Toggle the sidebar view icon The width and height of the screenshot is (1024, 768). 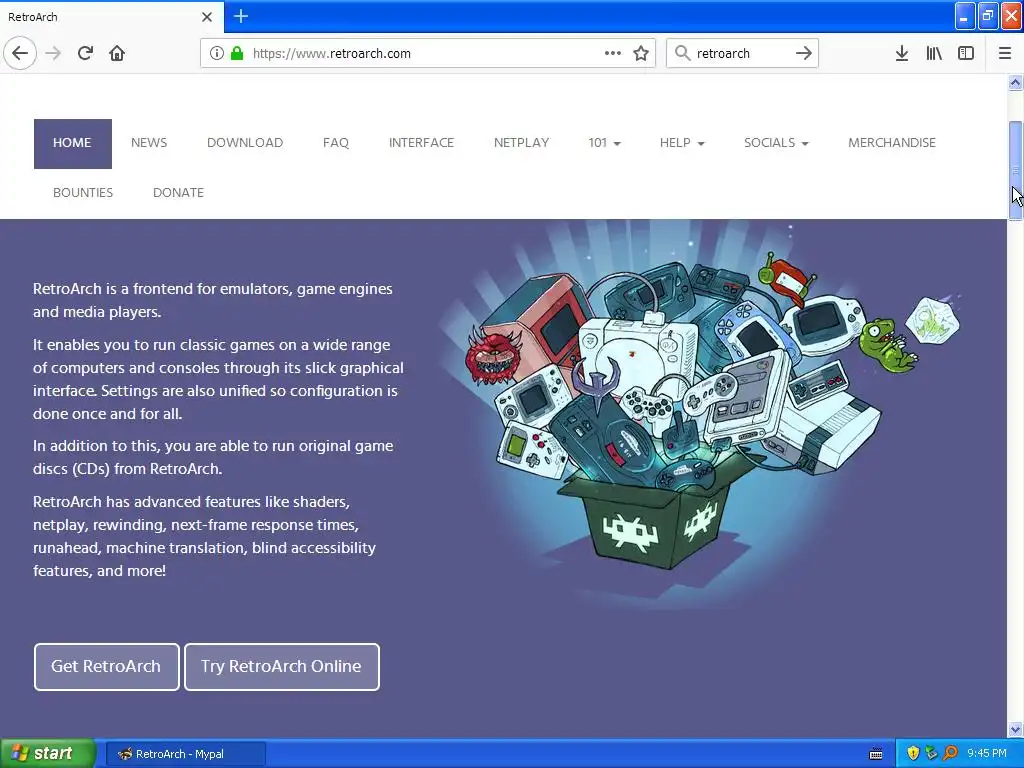[966, 54]
